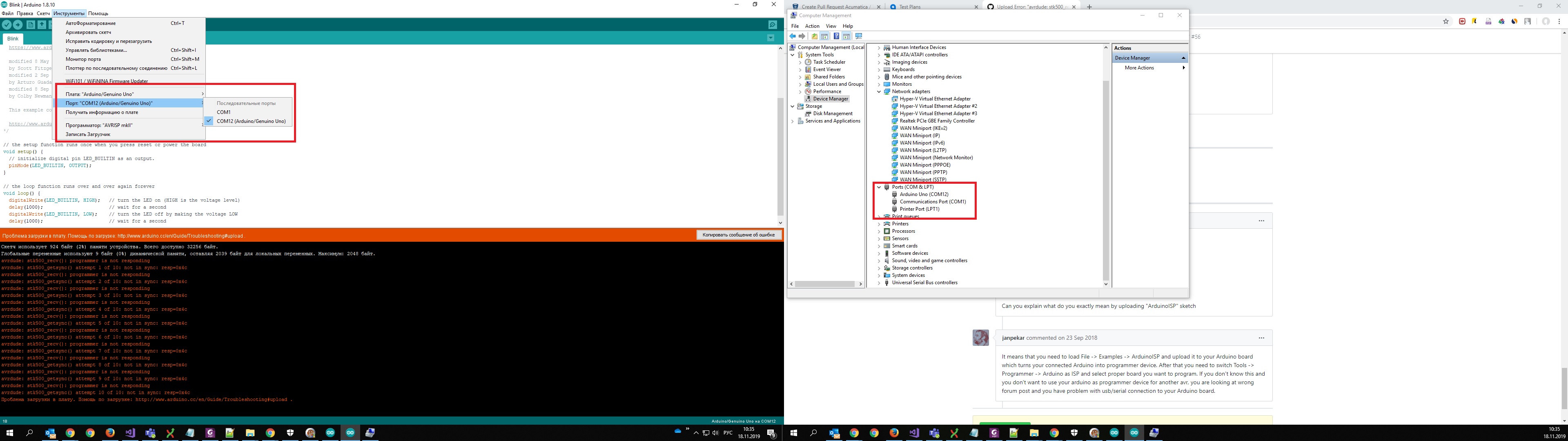The width and height of the screenshot is (1568, 441).
Task: Click the Arduino troubleshooting link in the orange error bar
Action: [180, 236]
